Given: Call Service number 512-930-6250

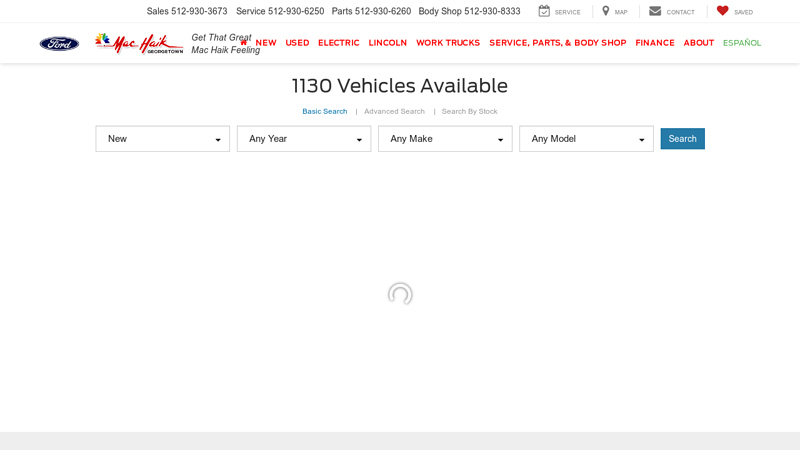Looking at the screenshot, I should click(296, 11).
